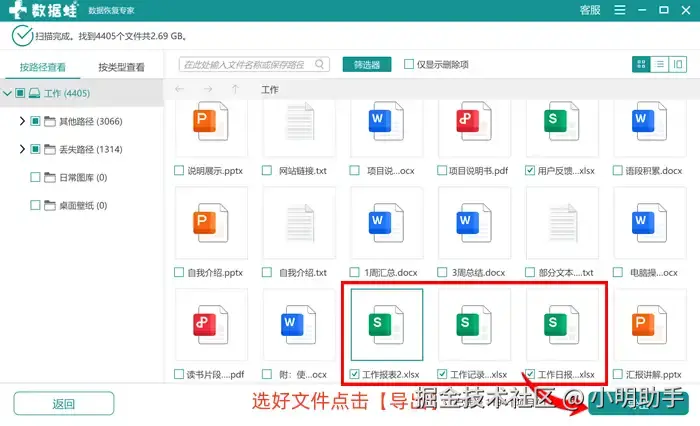Expand the 丢失路径 (1314) tree node

click(22, 149)
